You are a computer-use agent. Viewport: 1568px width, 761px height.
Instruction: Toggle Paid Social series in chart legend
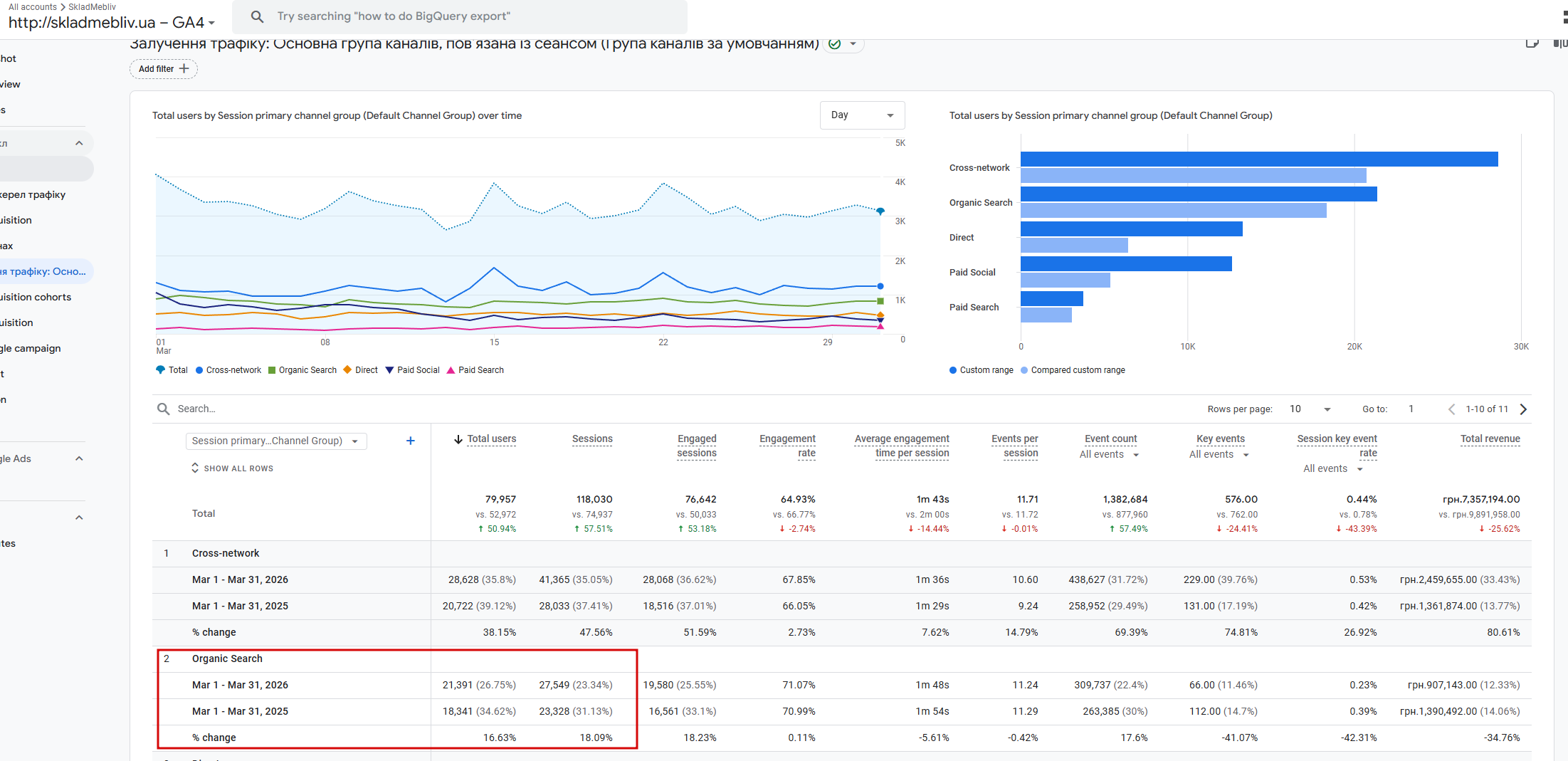413,370
